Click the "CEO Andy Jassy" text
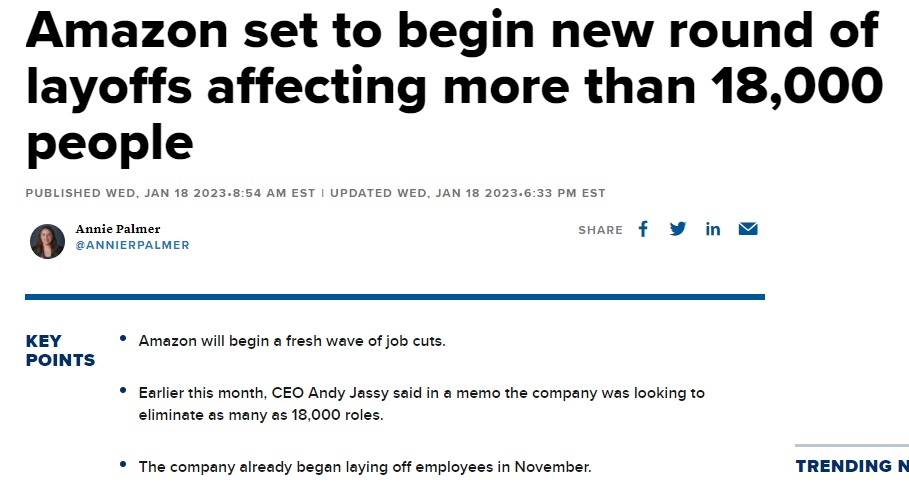 [x=330, y=393]
